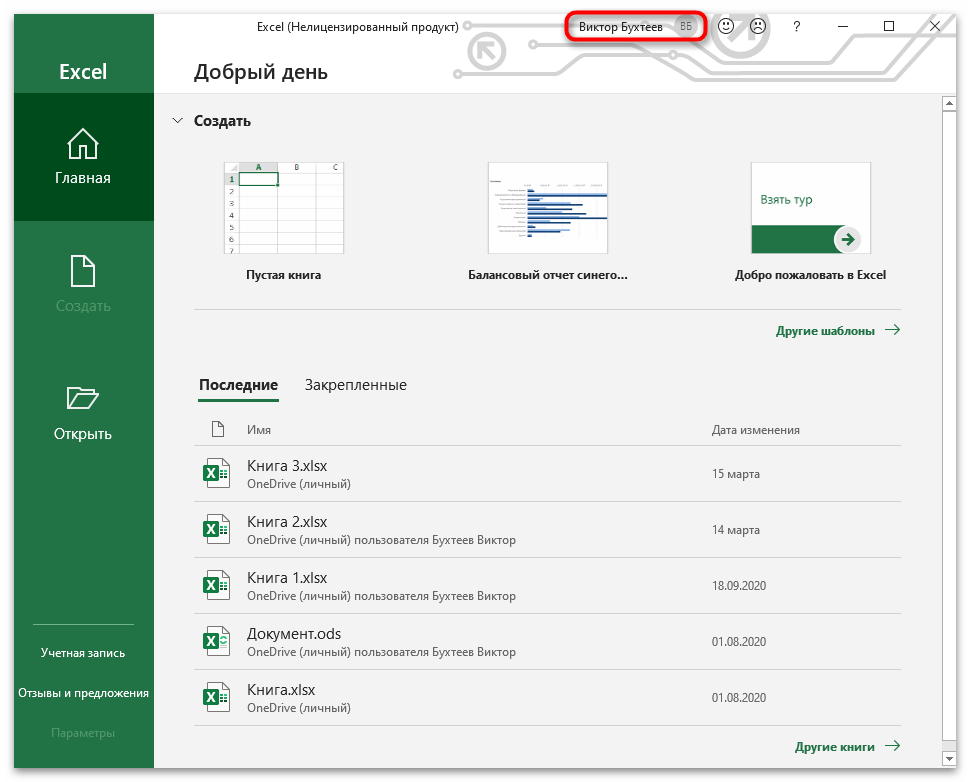Viewport: 970px width, 782px height.
Task: Open the Главная home icon in sidebar
Action: click(83, 144)
